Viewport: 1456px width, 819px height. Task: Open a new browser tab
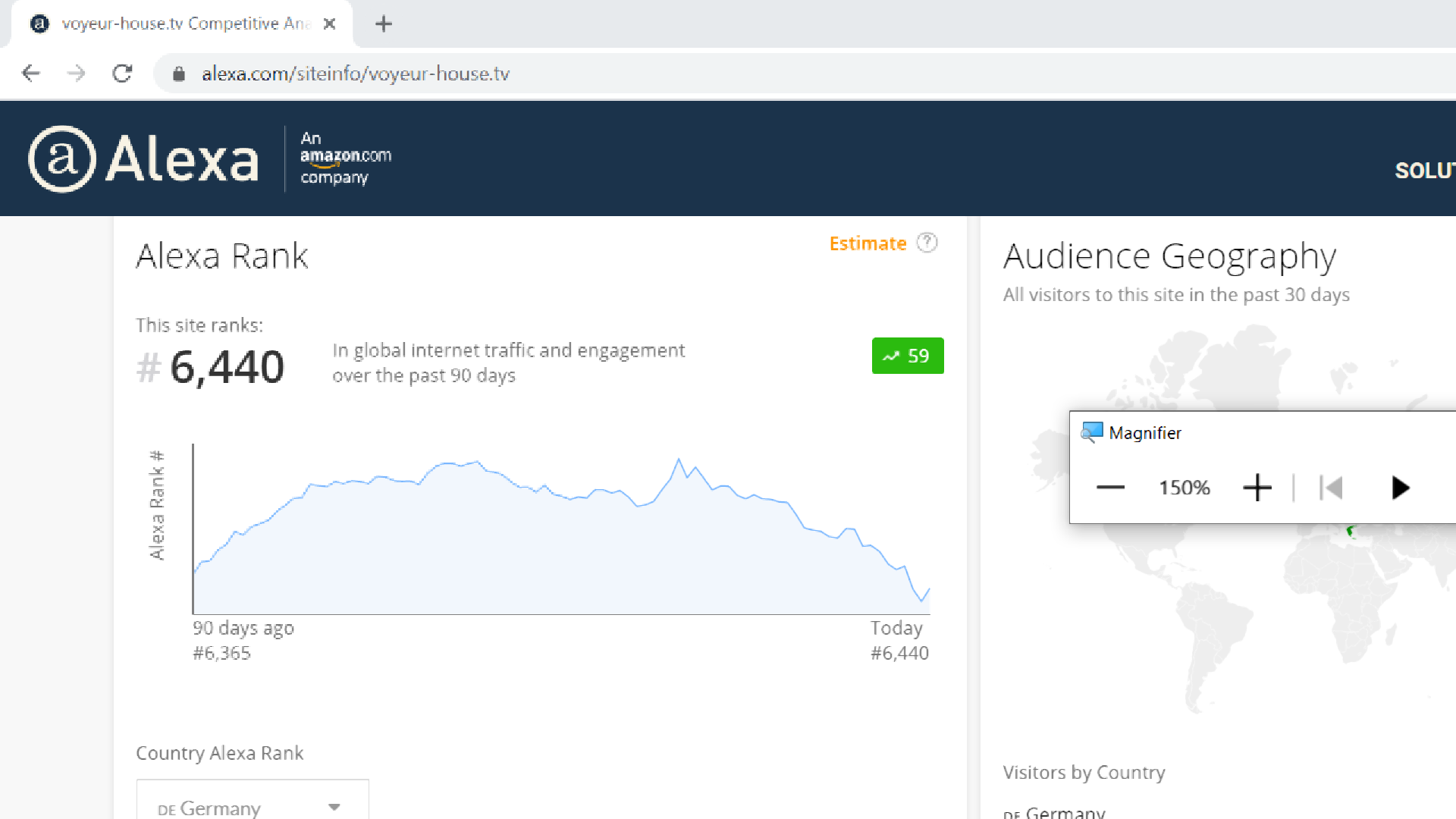(x=384, y=24)
